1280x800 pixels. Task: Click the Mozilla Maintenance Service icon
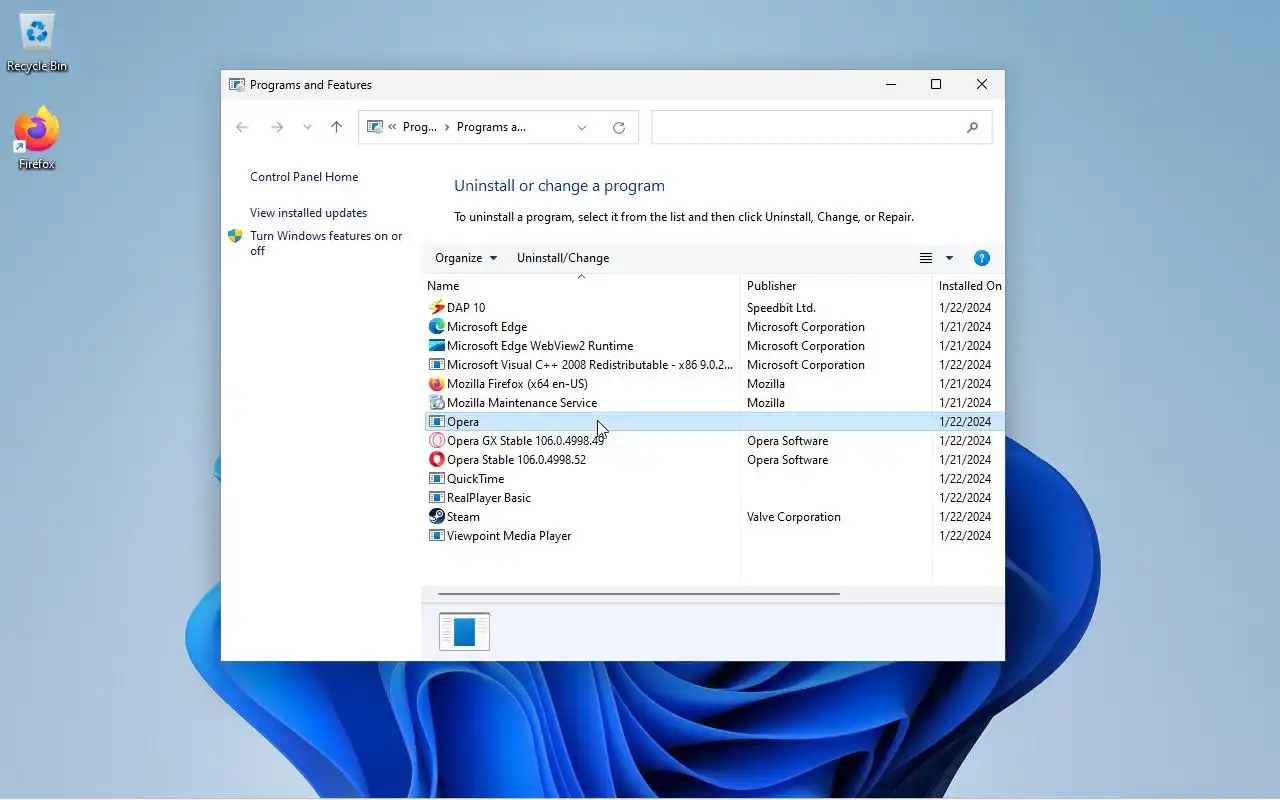tap(436, 403)
